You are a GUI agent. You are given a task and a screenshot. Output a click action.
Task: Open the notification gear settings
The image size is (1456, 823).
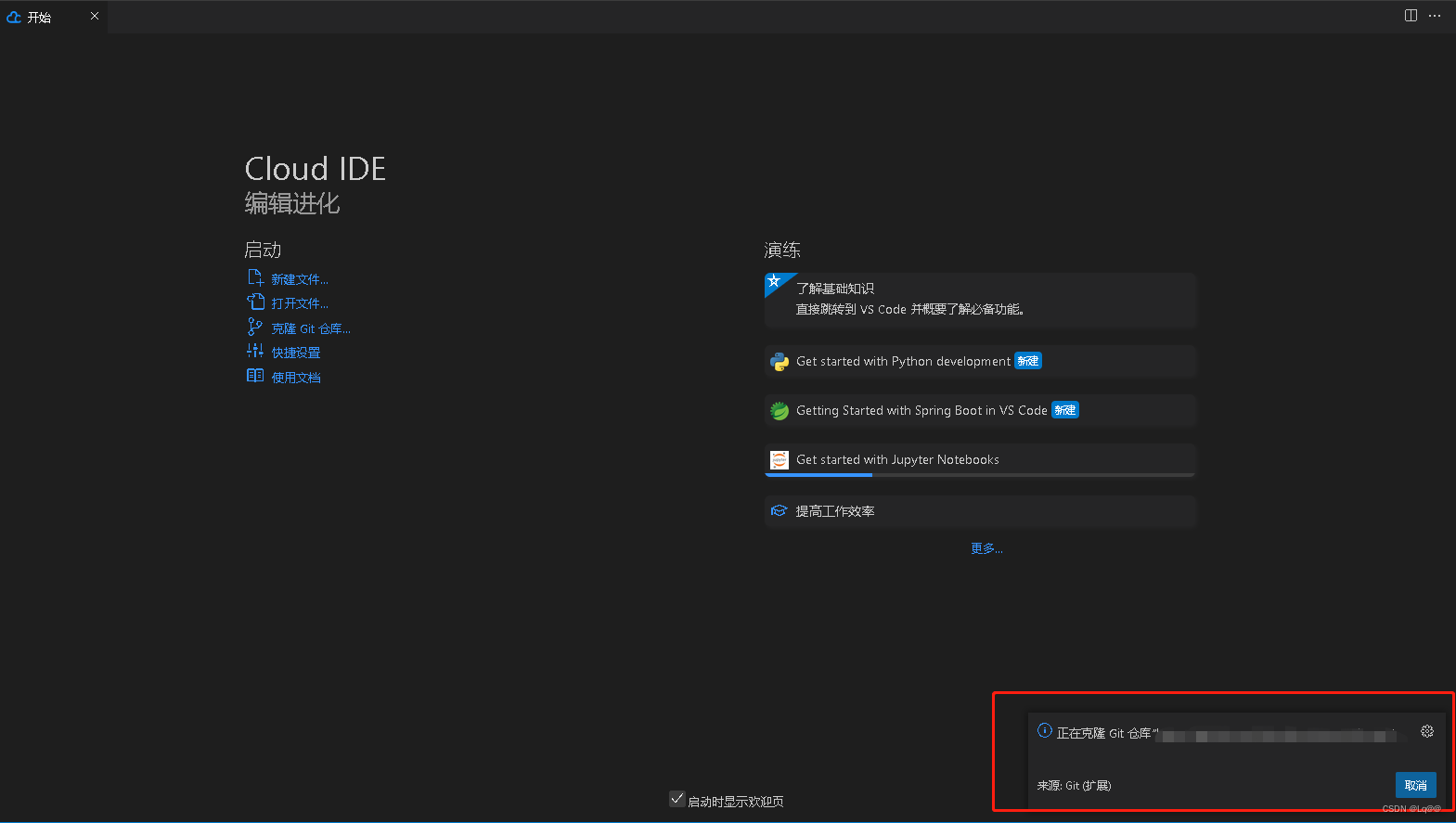click(1427, 731)
